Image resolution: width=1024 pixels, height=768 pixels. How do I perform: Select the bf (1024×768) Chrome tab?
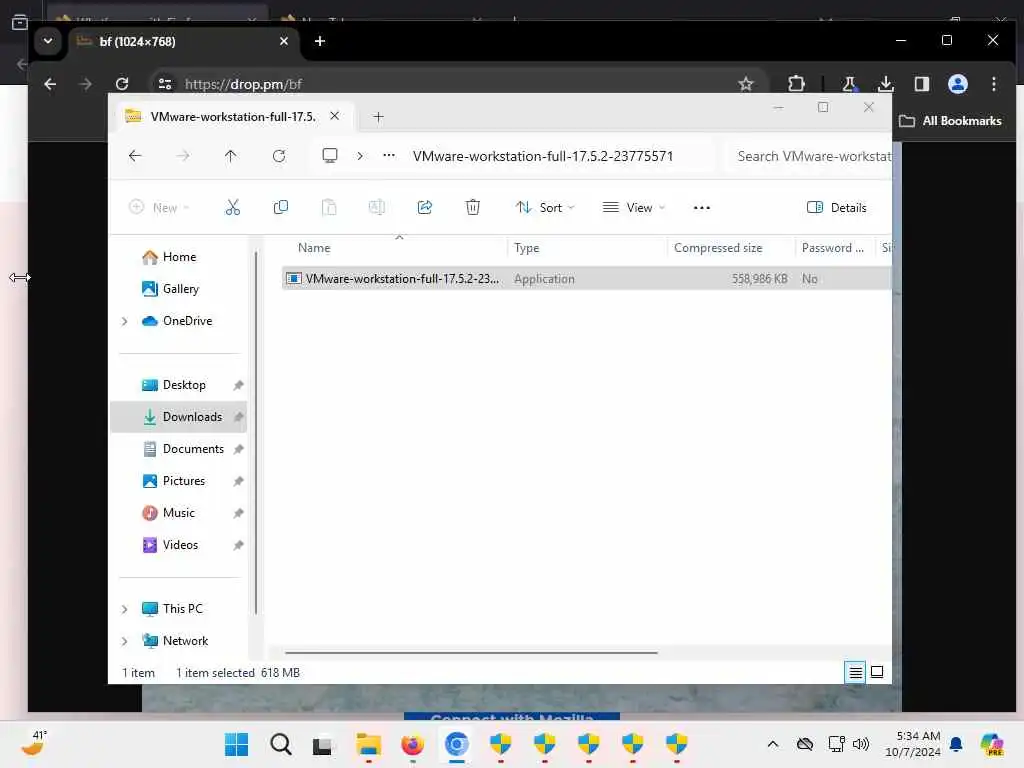(184, 41)
